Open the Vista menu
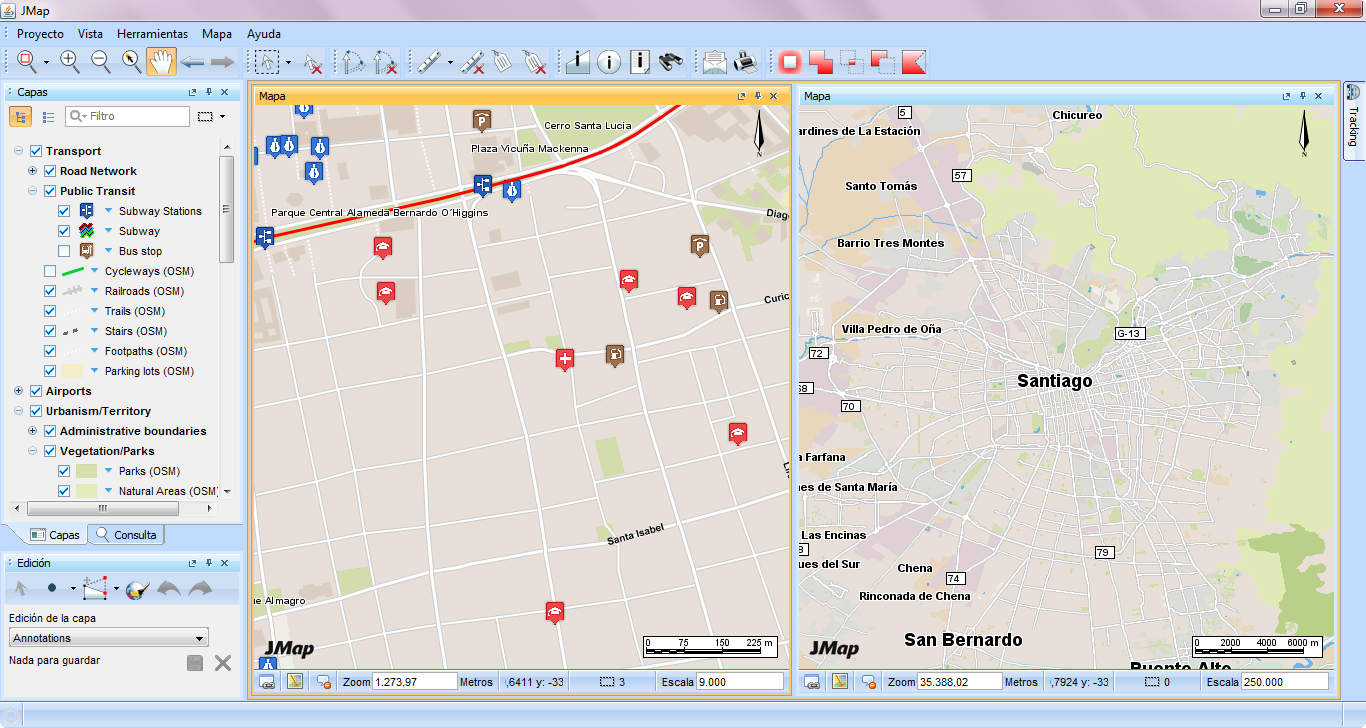Viewport: 1366px width, 728px height. [x=90, y=34]
